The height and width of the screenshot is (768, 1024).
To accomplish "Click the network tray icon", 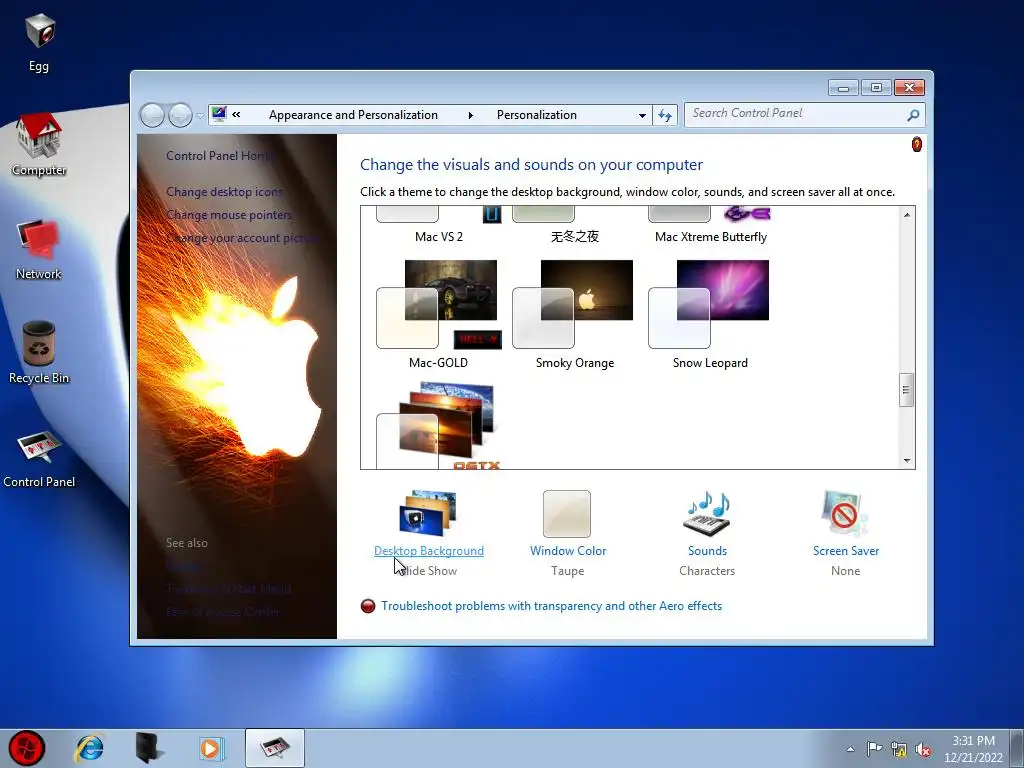I will [x=899, y=749].
